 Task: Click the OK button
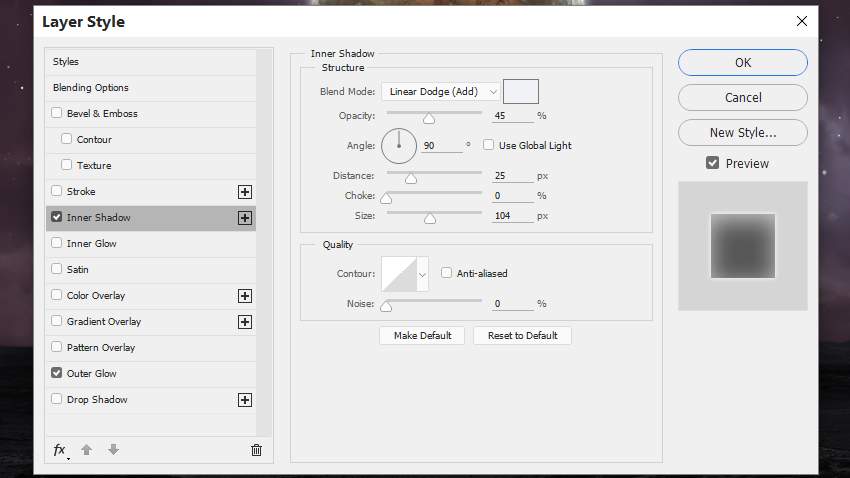743,62
